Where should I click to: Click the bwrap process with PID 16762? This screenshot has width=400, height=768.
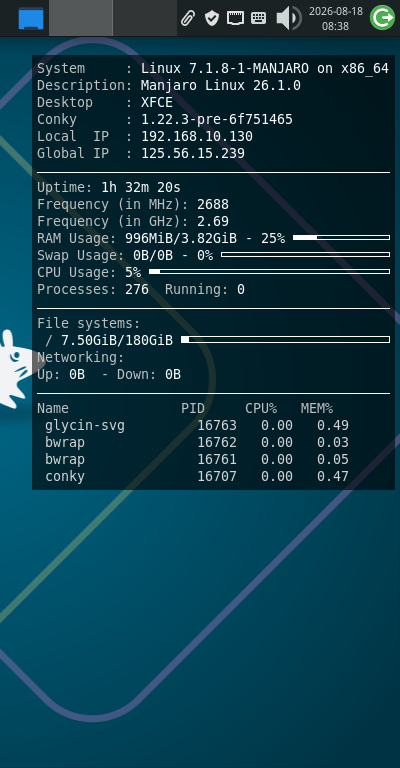(x=65, y=442)
